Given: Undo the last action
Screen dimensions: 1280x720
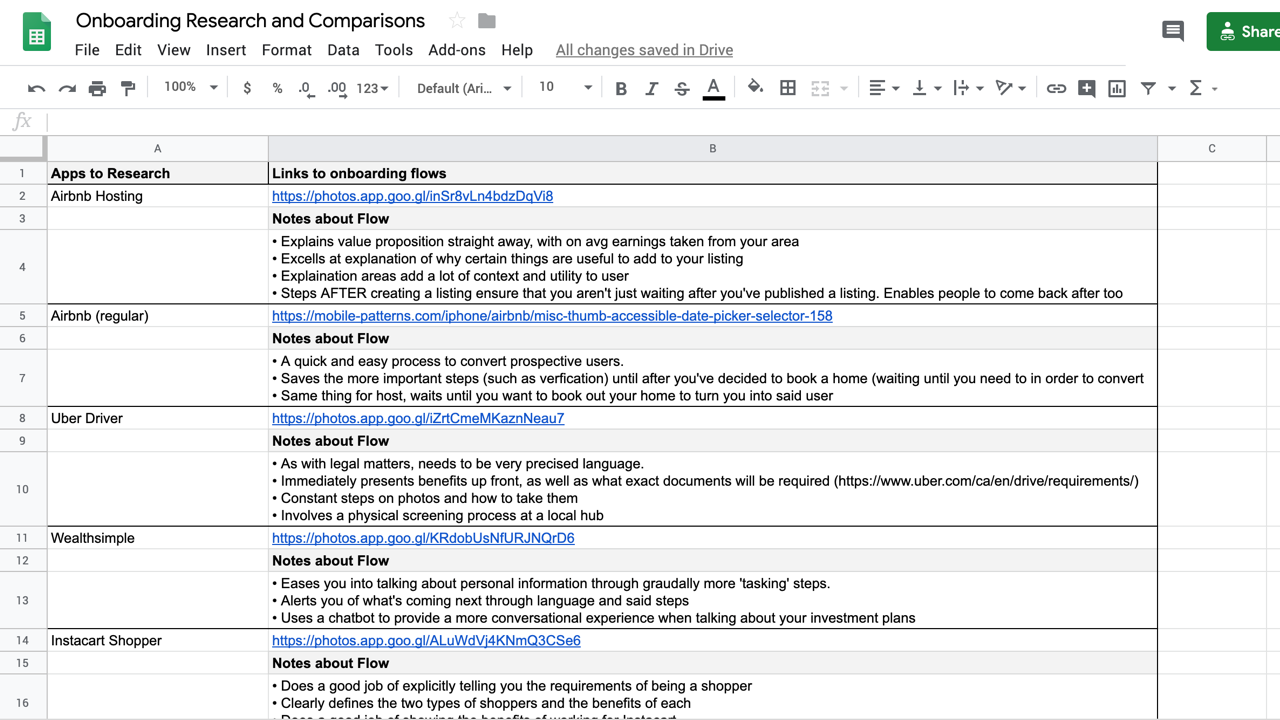Looking at the screenshot, I should coord(37,89).
